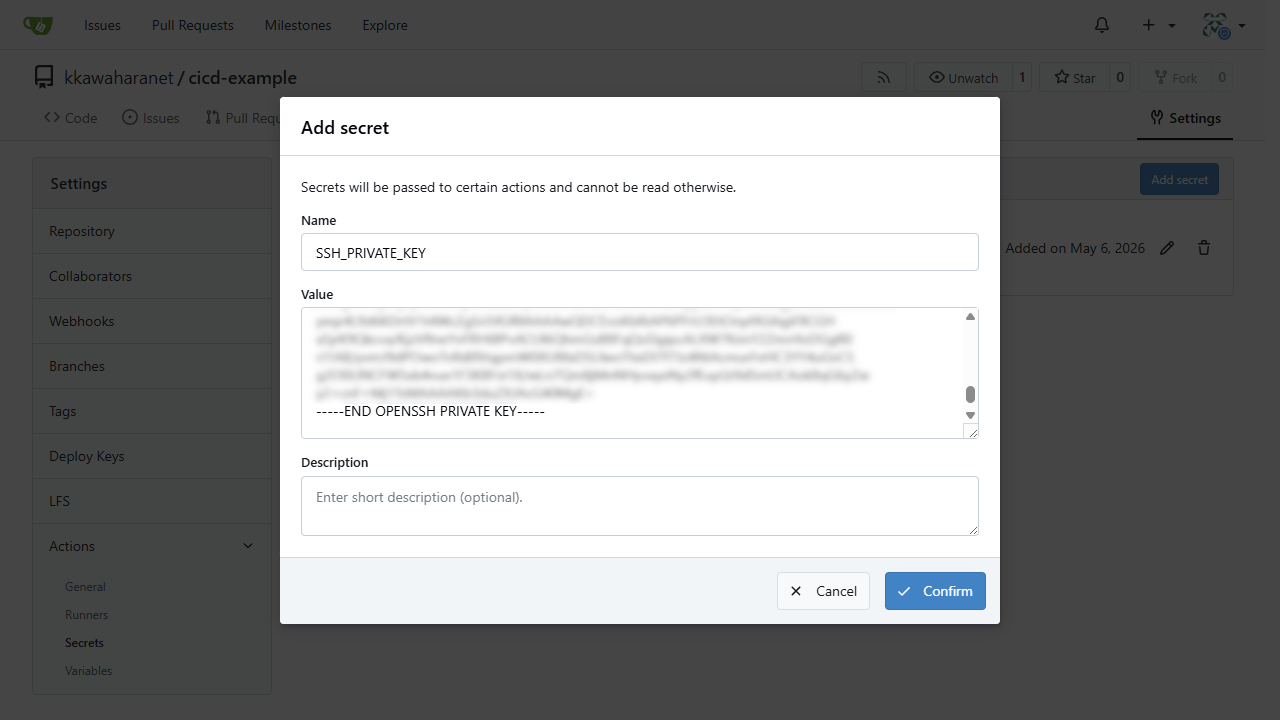Edit the existing secret via pencil icon

[x=1166, y=248]
